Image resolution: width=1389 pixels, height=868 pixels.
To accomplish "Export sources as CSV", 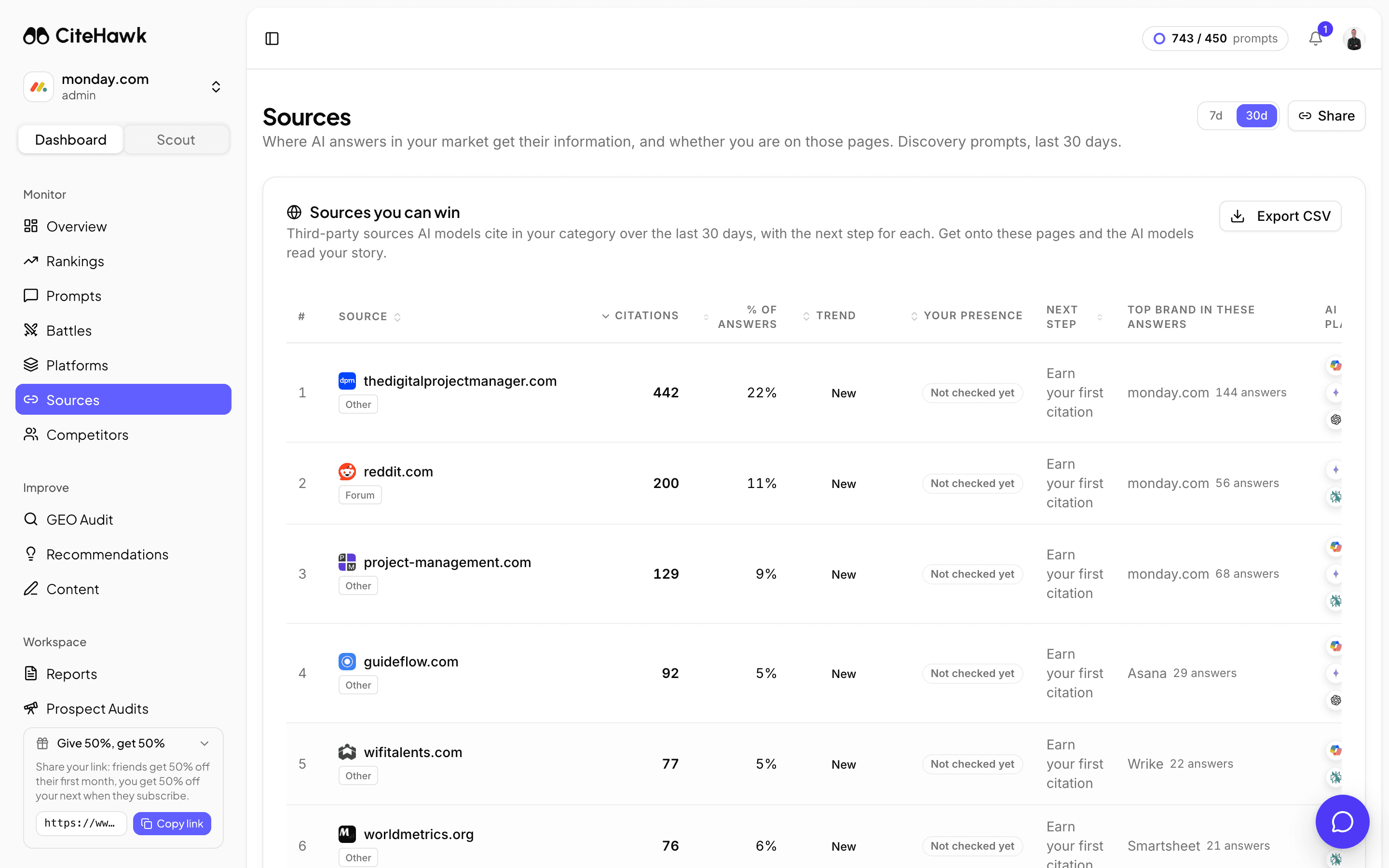I will 1280,216.
